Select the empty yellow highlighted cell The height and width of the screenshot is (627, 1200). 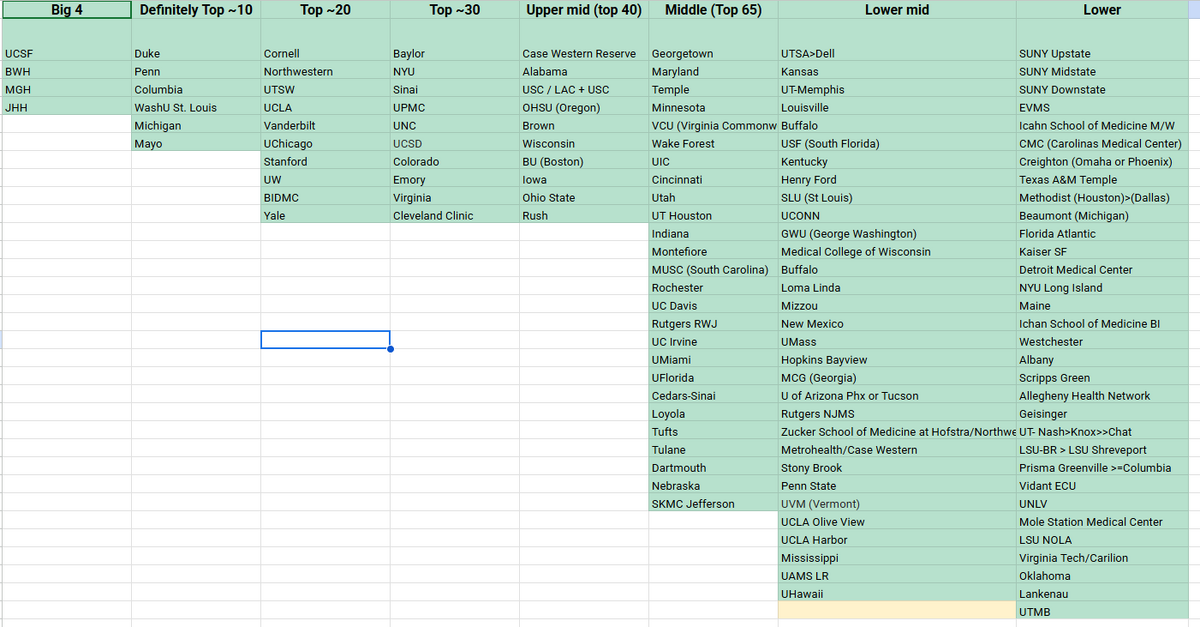(896, 611)
